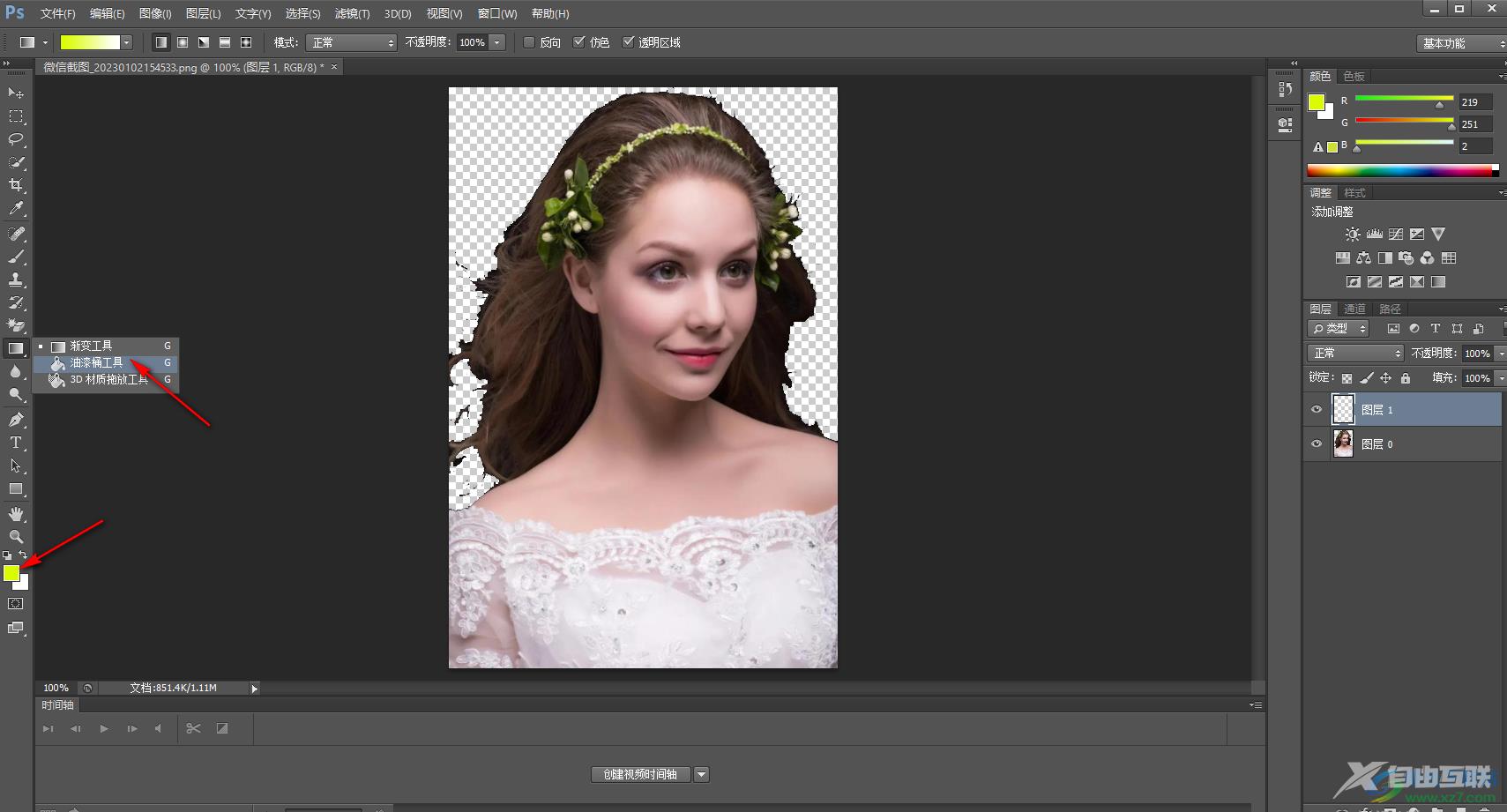Screen dimensions: 1507x812
Task: Hide 图层 1 using its eye icon
Action: click(1317, 410)
